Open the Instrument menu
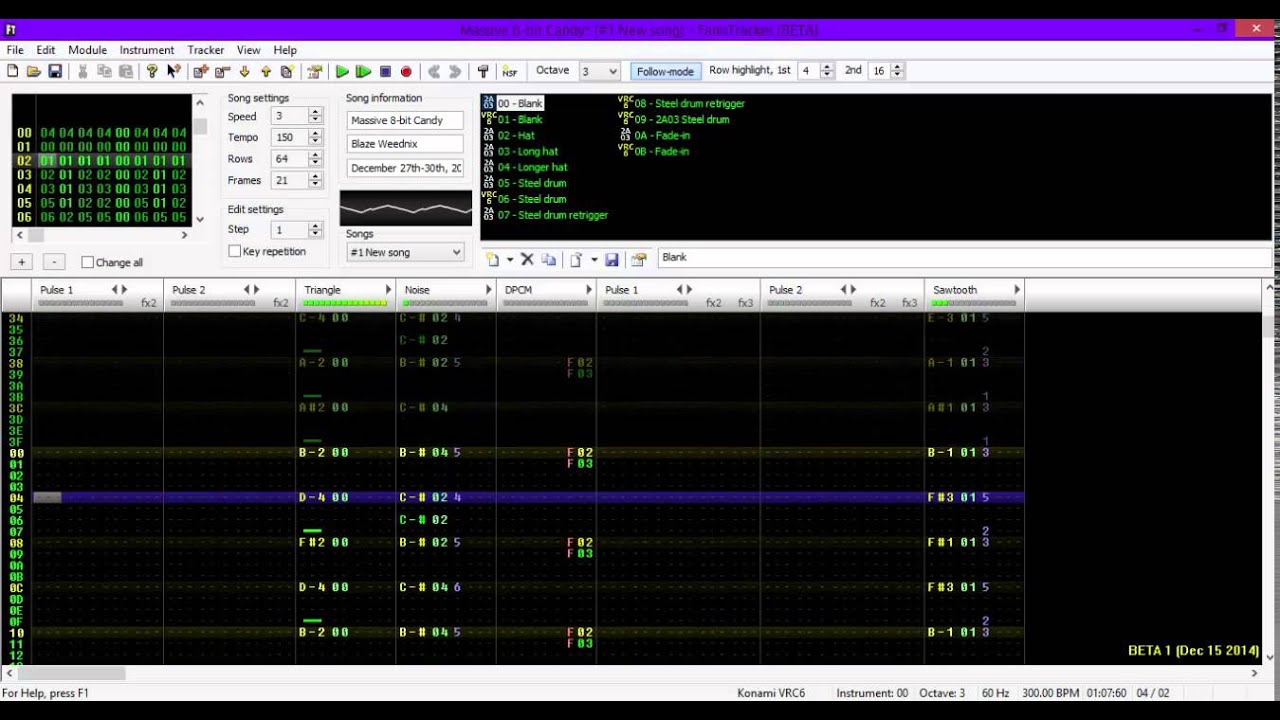Viewport: 1280px width, 720px height. (147, 50)
